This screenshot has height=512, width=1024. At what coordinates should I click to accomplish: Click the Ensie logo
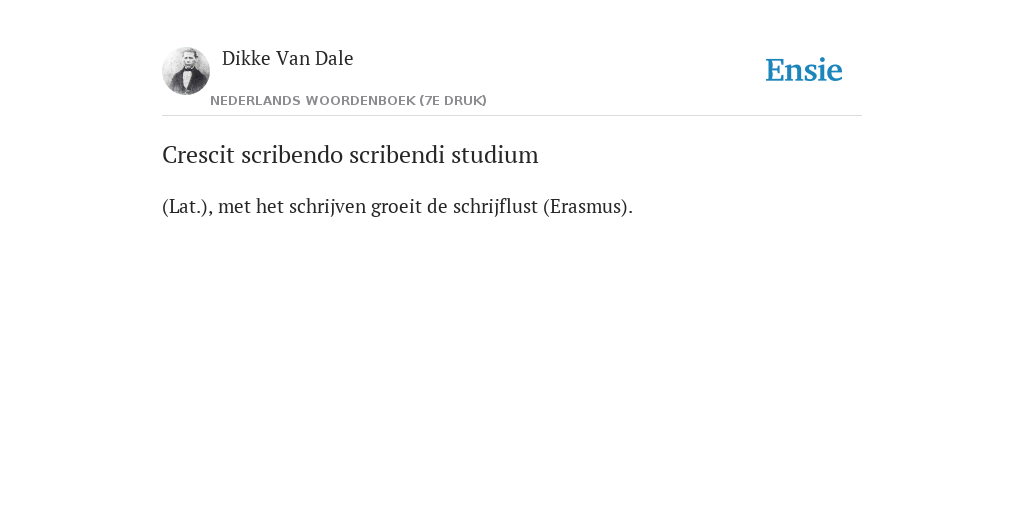coord(803,70)
